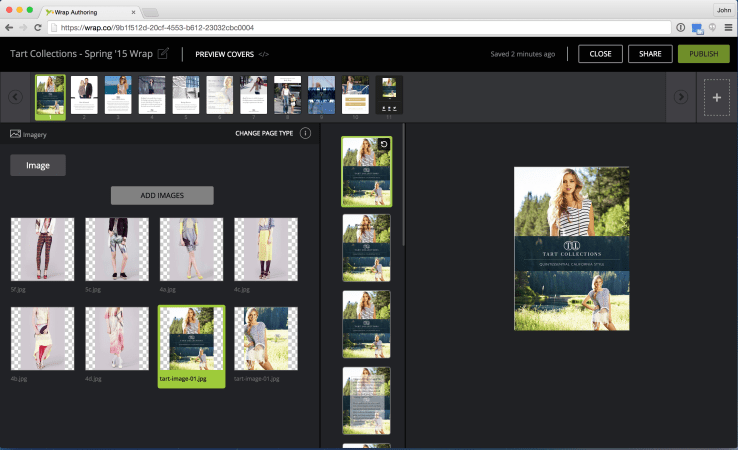Open the embed code icon beside Preview Covers
The height and width of the screenshot is (450, 738).
coord(264,54)
